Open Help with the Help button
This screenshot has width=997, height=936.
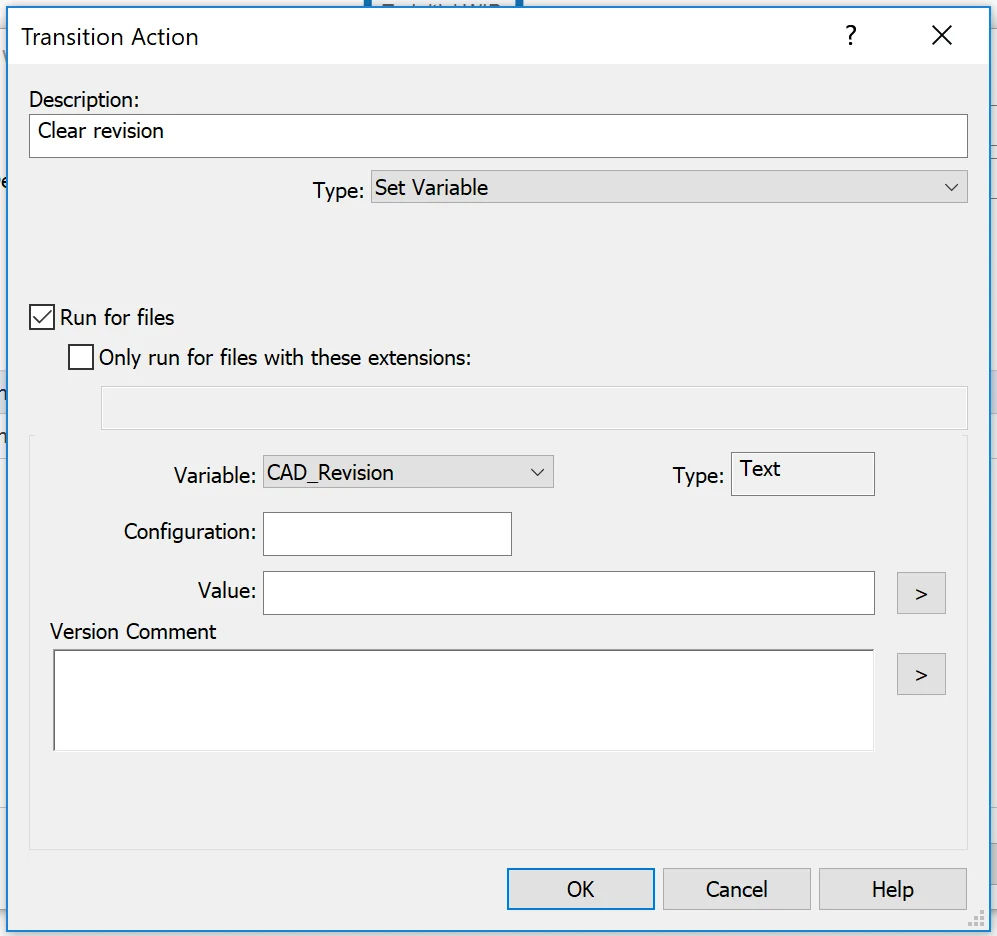pyautogui.click(x=892, y=889)
